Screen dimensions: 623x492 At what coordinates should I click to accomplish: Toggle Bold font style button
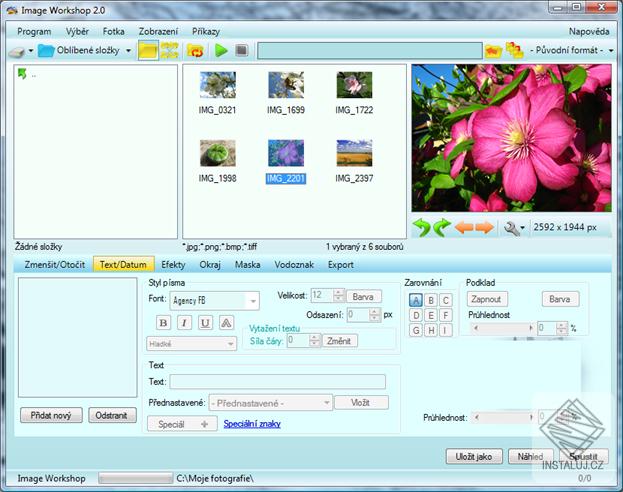(x=163, y=322)
